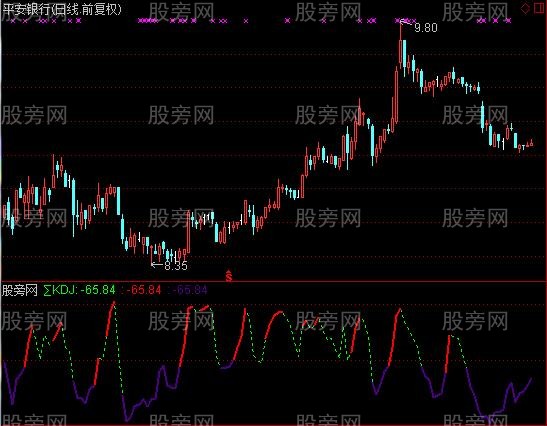This screenshot has height=426, width=547.
Task: Click the red square window icon
Action: [x=539, y=8]
